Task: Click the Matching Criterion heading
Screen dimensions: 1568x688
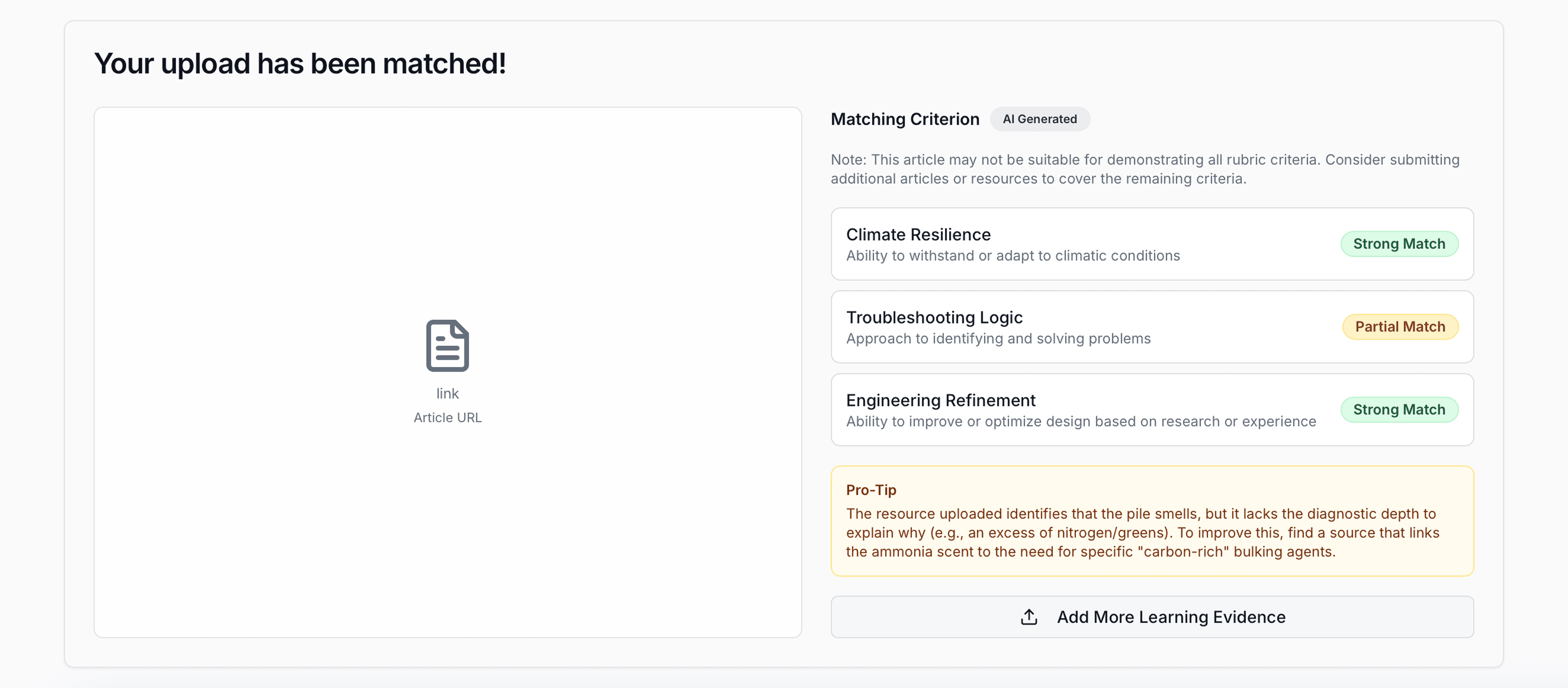Action: tap(905, 119)
